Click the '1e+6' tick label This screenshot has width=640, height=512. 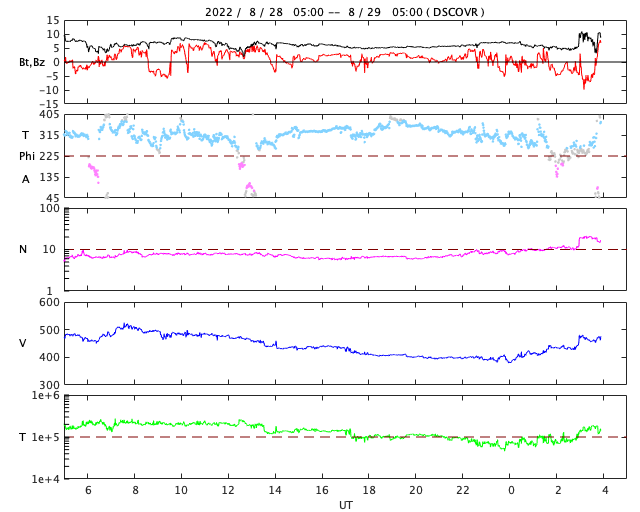(46, 395)
